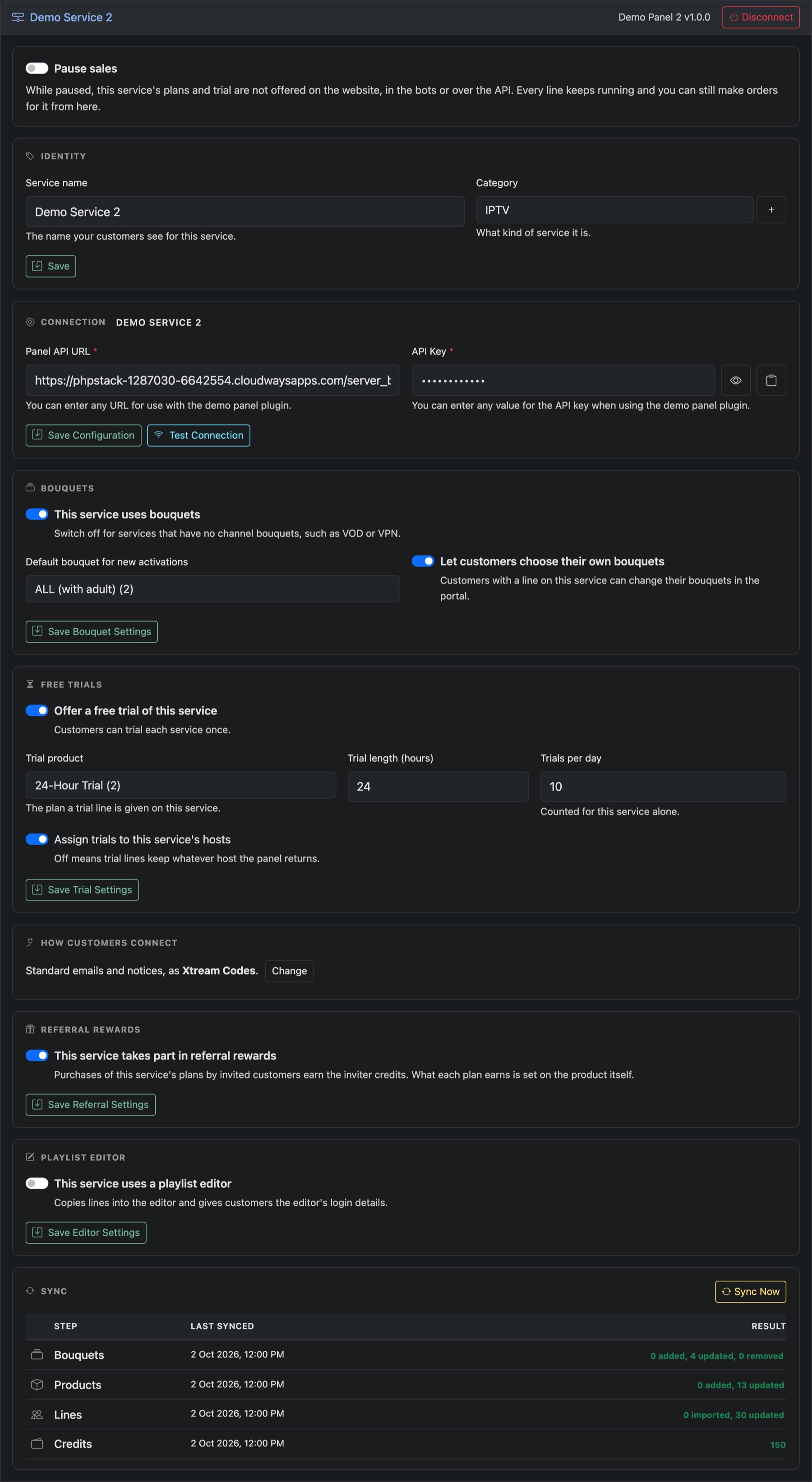Screen dimensions: 812x1482
Task: Click the clipboard icon beside the API key field
Action: 771,380
